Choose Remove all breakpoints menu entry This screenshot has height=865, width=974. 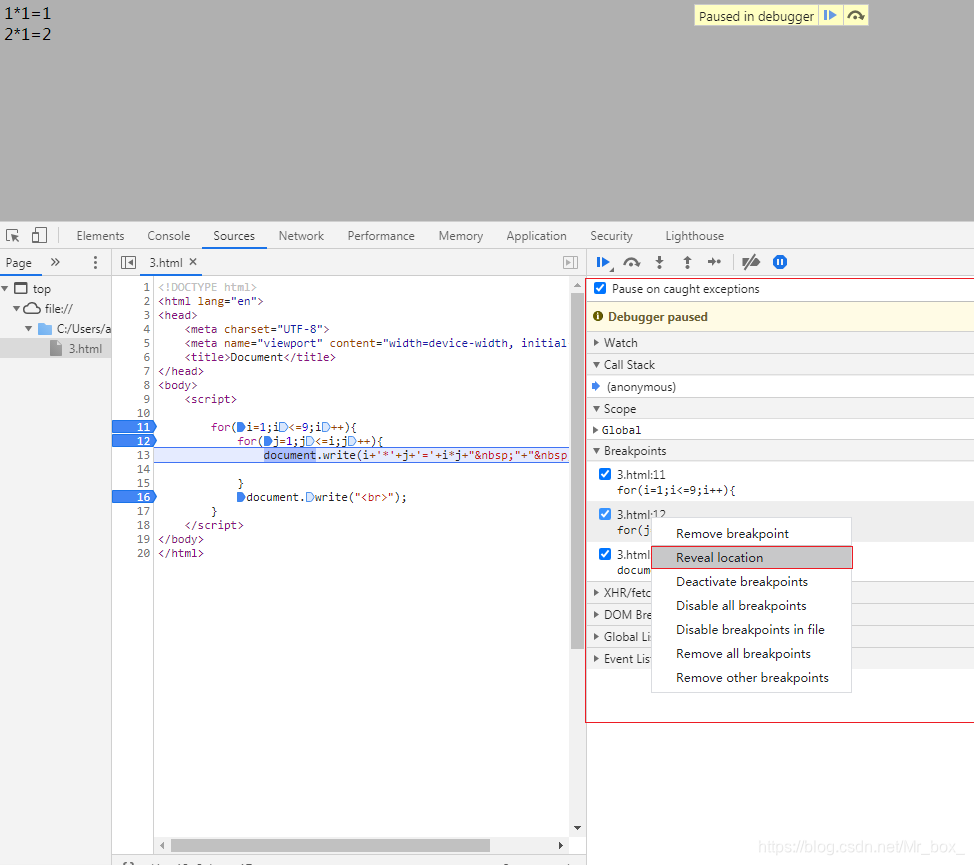point(751,654)
